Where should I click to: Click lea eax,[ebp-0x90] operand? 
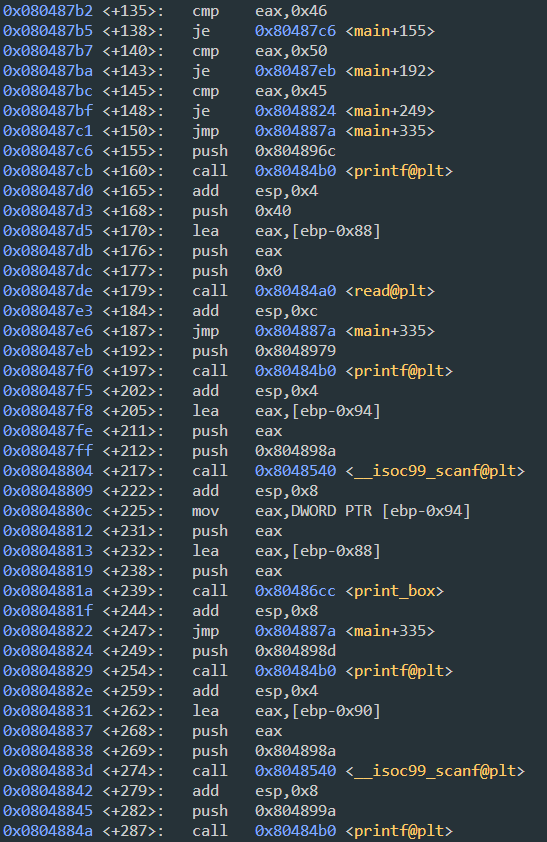318,711
